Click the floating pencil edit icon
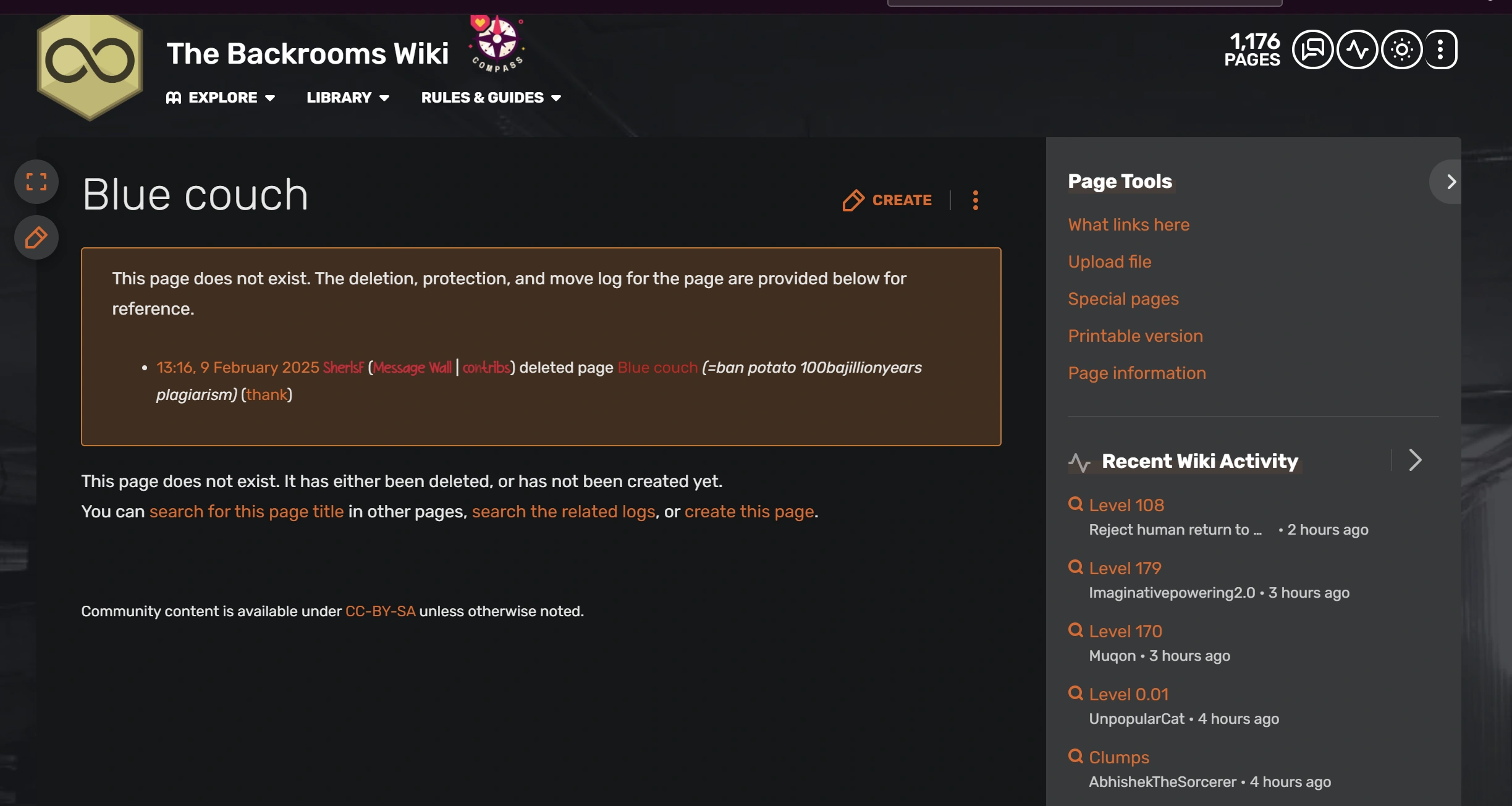Screen dimensions: 1512x806 pos(36,237)
